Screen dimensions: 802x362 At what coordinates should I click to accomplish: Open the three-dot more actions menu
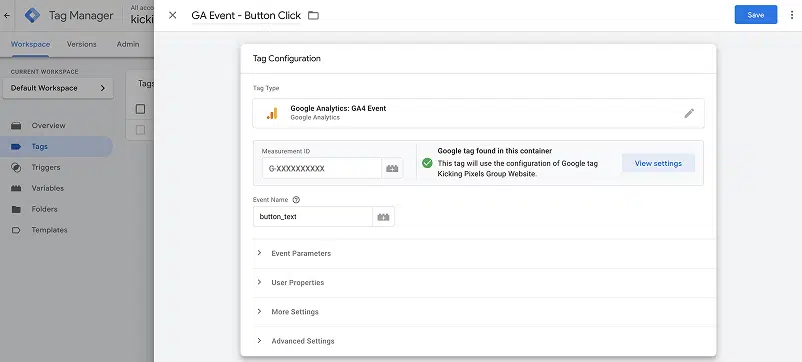[792, 15]
